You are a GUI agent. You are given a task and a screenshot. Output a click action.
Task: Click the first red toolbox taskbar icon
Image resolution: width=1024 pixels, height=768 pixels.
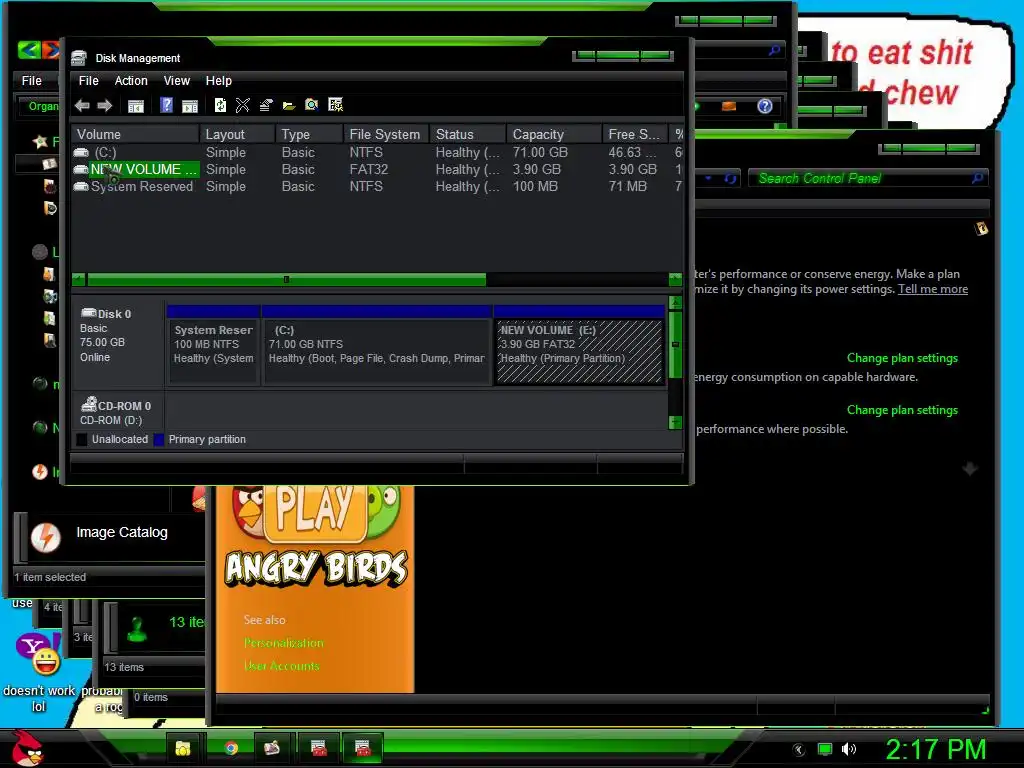point(319,748)
